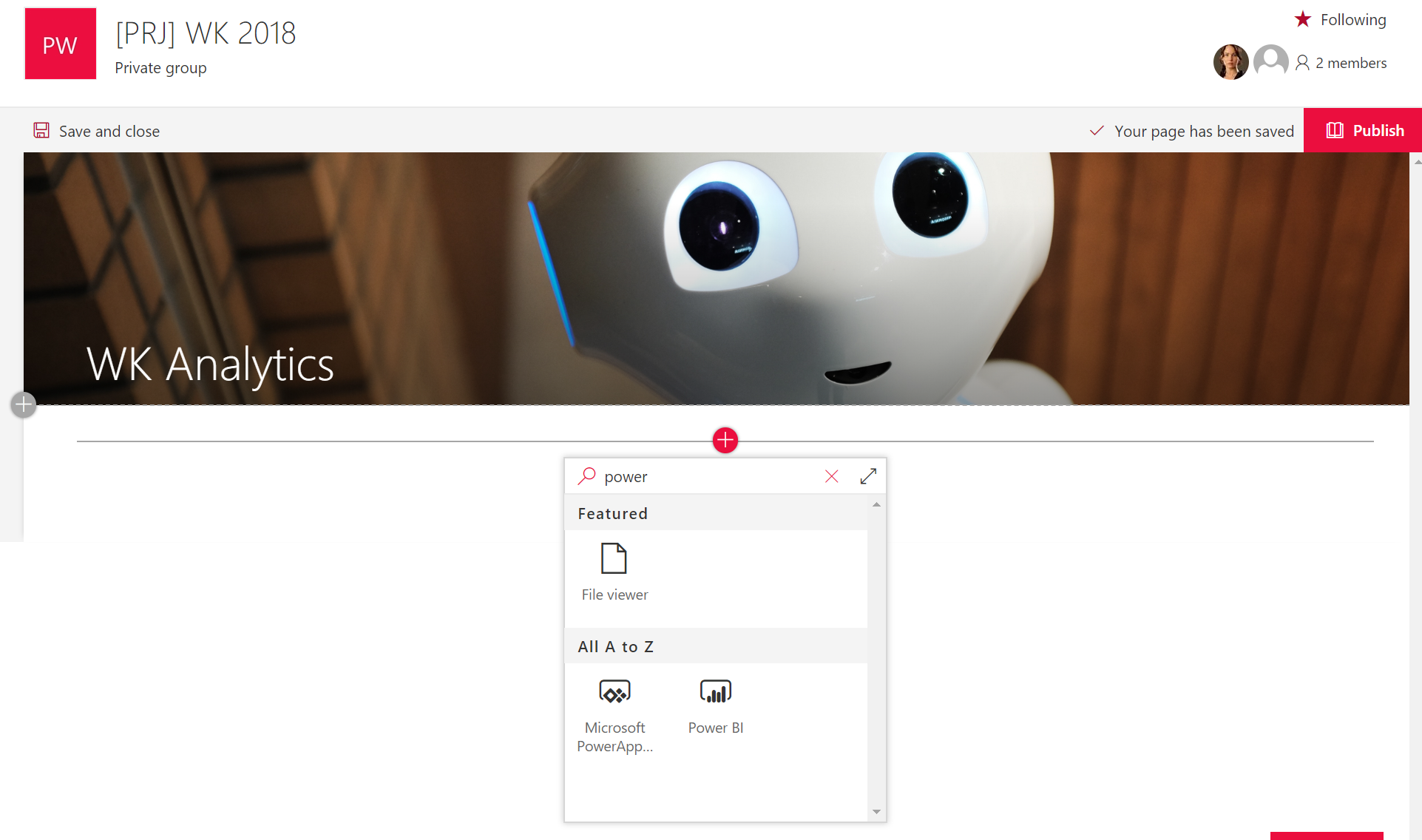The height and width of the screenshot is (840, 1422).
Task: Open the [PRJ] WK 2018 site title
Action: (x=206, y=33)
